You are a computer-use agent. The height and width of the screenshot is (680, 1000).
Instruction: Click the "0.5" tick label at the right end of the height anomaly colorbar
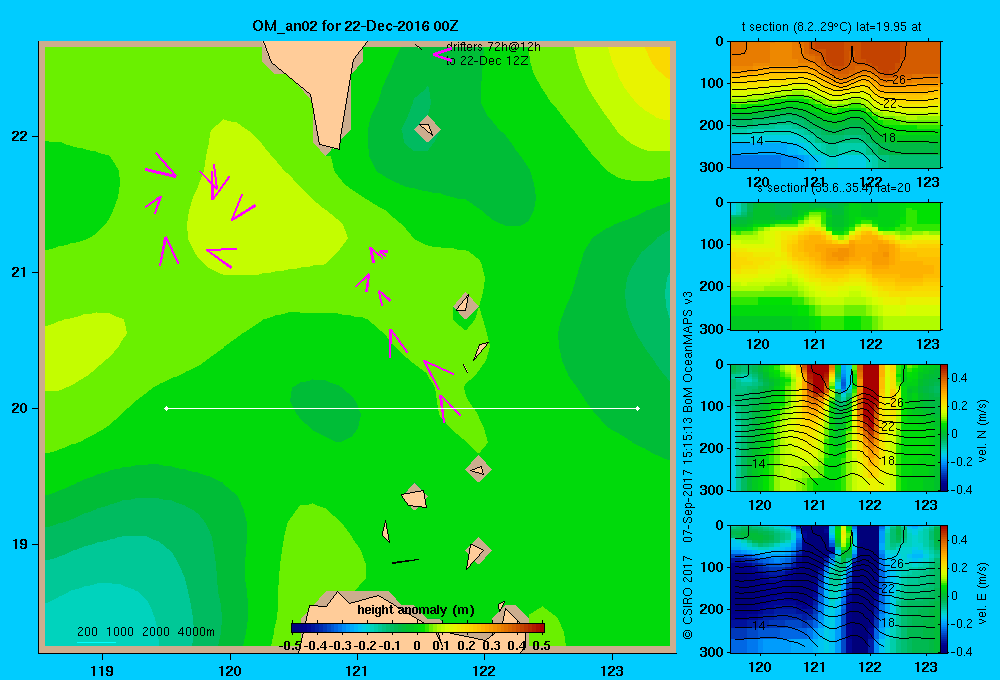541,646
